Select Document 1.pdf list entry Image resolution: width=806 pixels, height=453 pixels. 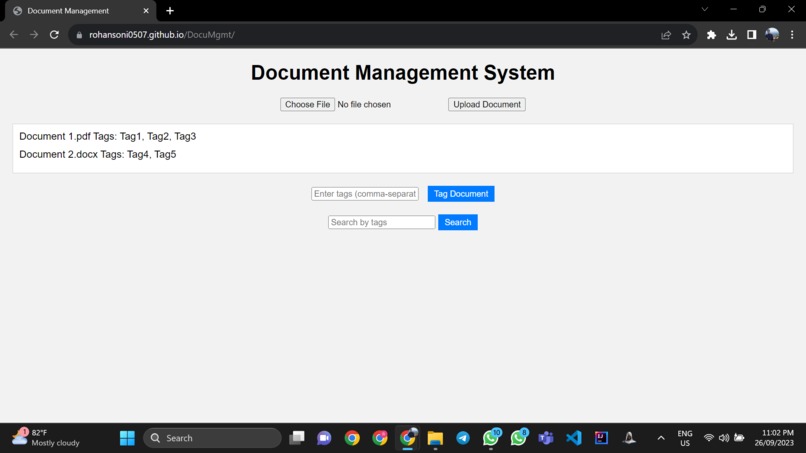[x=107, y=136]
